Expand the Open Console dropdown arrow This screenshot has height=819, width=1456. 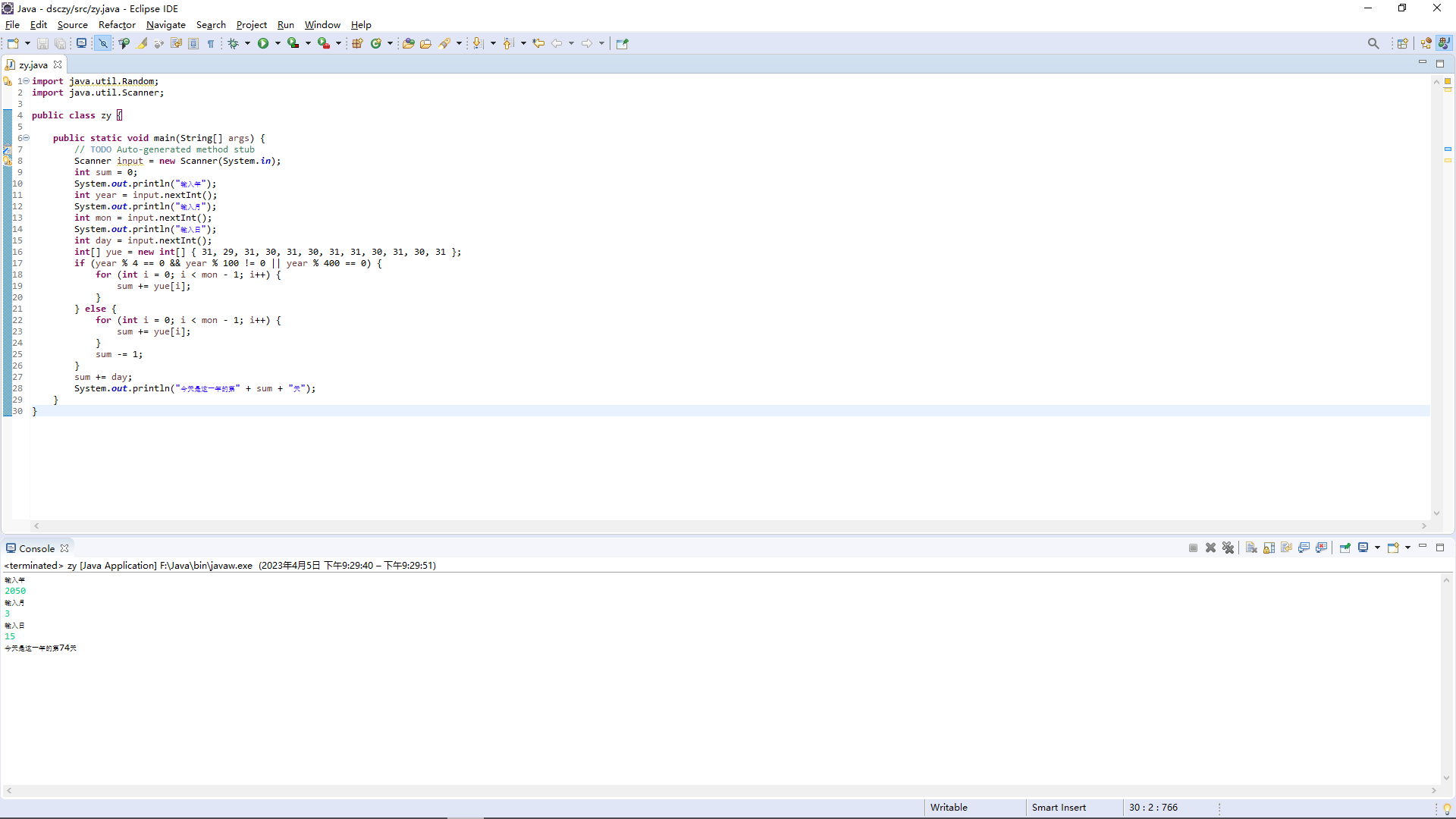(1408, 548)
